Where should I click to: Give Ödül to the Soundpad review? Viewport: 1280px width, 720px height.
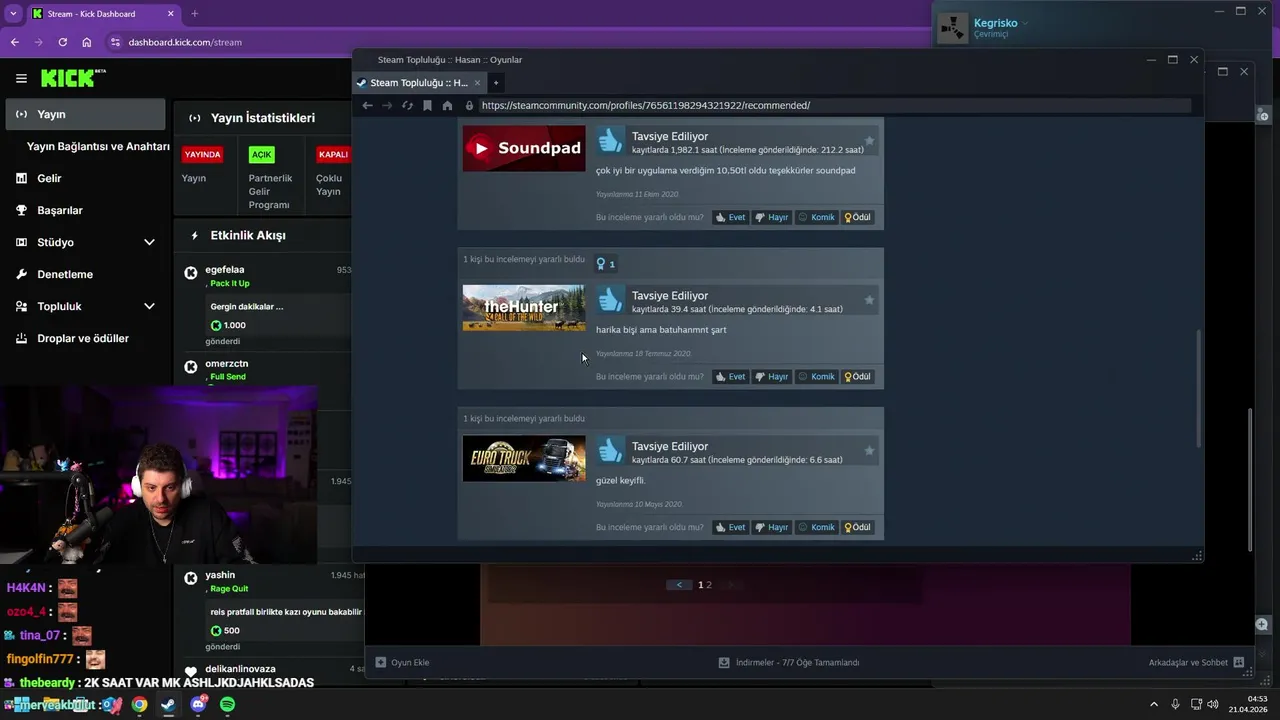pos(857,217)
